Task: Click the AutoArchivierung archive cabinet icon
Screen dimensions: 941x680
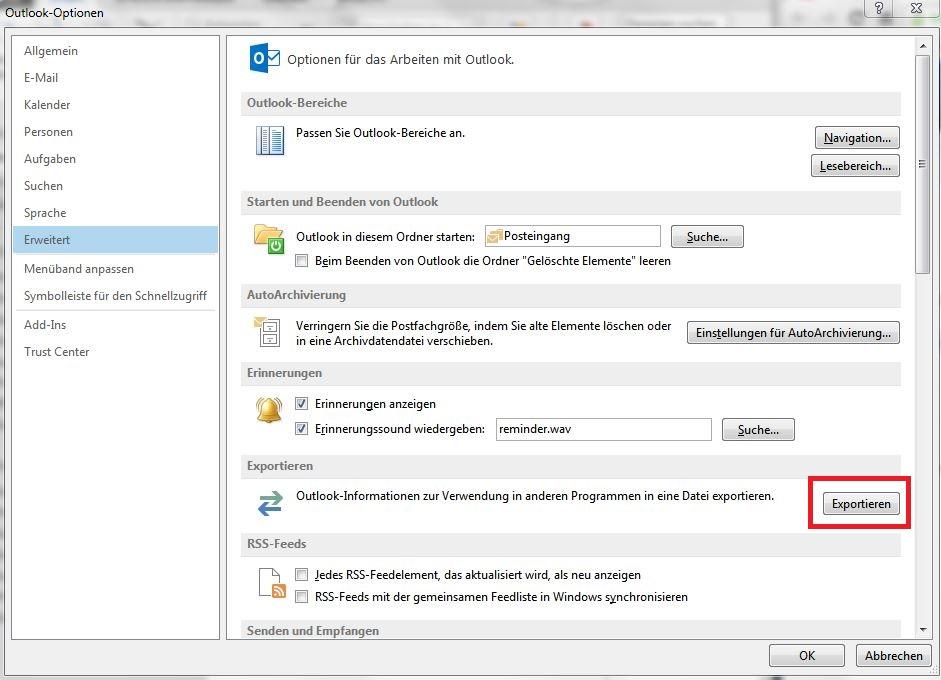Action: point(268,331)
